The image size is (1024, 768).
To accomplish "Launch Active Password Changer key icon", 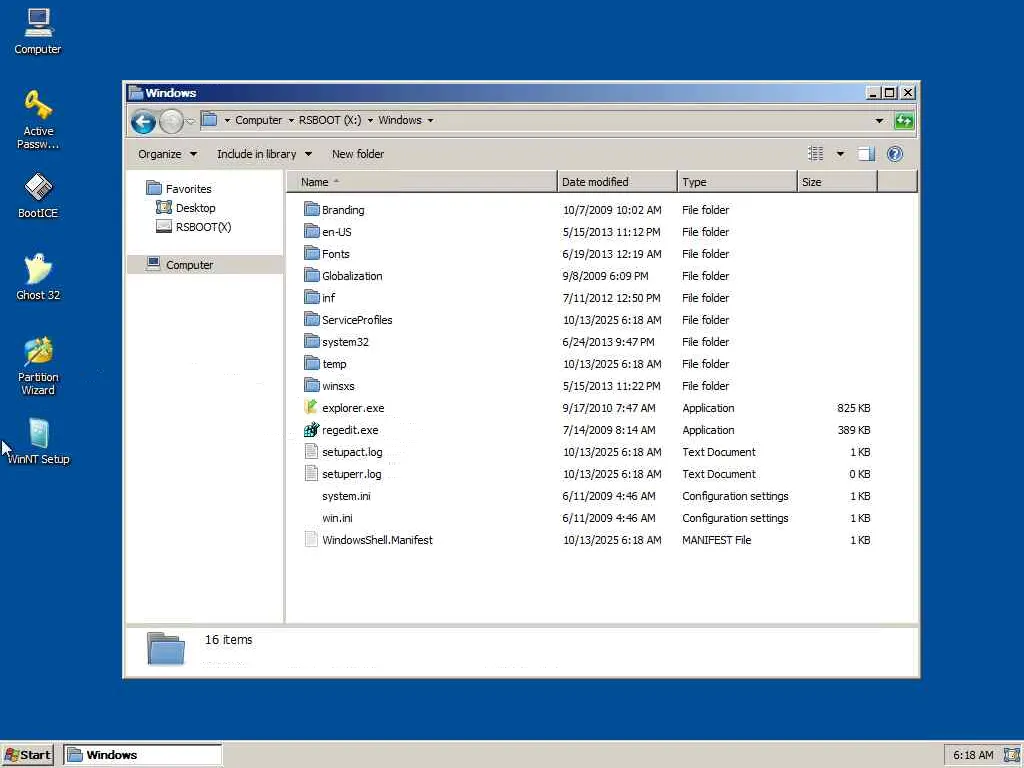I will coord(38,120).
